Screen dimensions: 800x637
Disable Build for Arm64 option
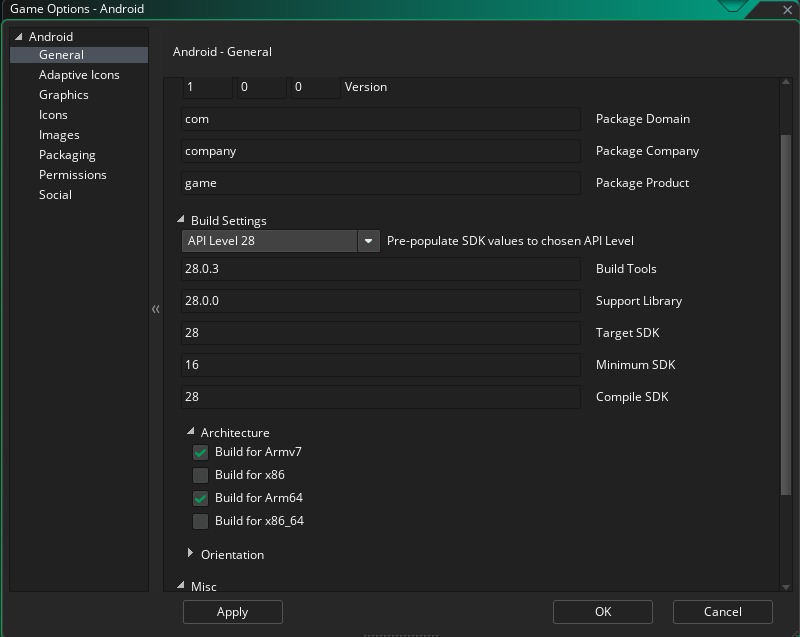200,498
